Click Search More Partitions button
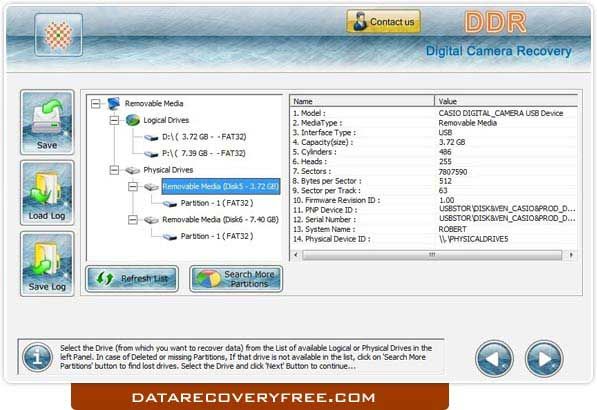This screenshot has width=597, height=410. tap(236, 279)
